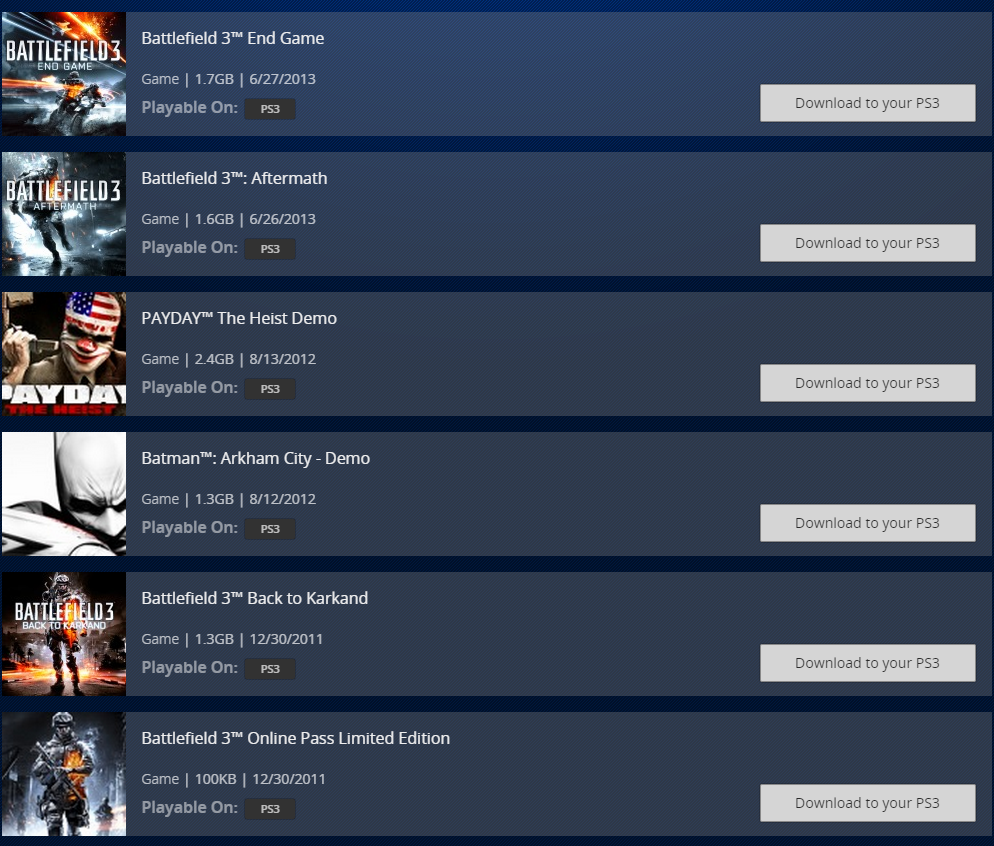Open the Online Pass soldier cover thumbnail

pyautogui.click(x=64, y=774)
